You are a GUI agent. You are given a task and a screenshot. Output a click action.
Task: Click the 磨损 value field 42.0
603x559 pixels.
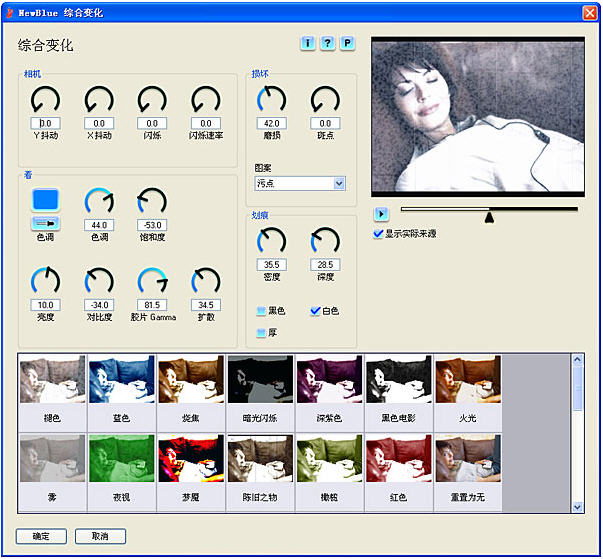pyautogui.click(x=272, y=123)
